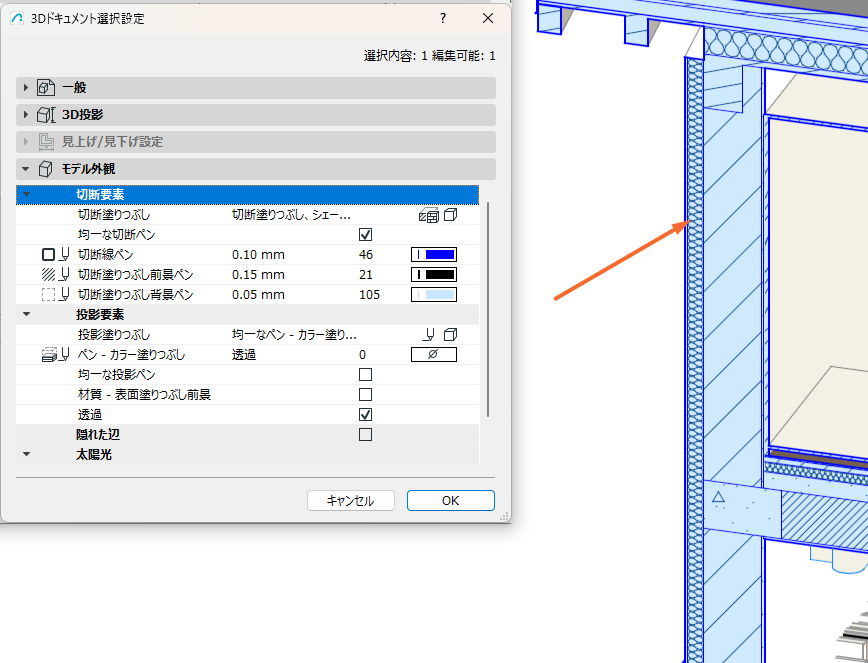Open the transparent pen 0 swatch
The image size is (868, 663).
434,354
